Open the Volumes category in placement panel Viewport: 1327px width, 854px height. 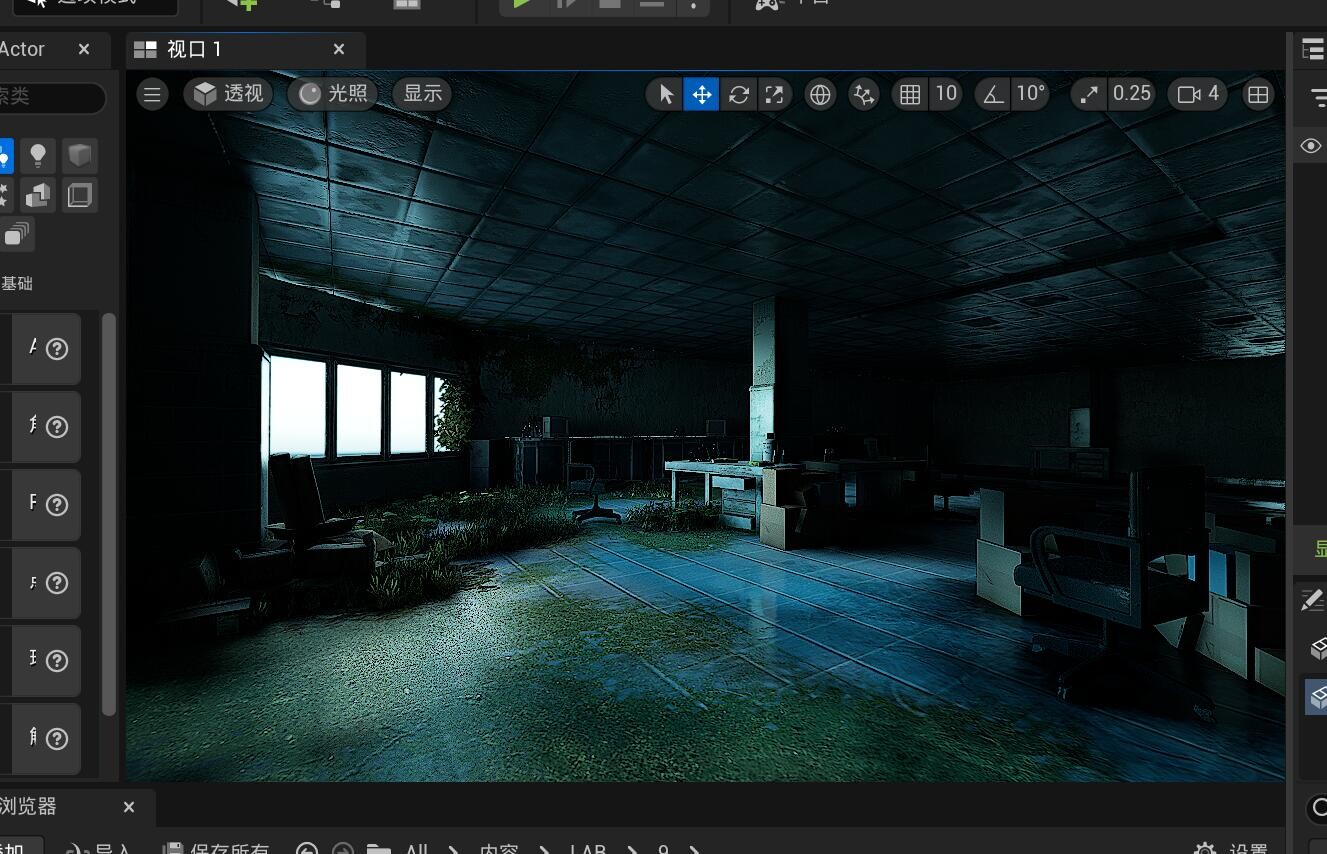[79, 194]
